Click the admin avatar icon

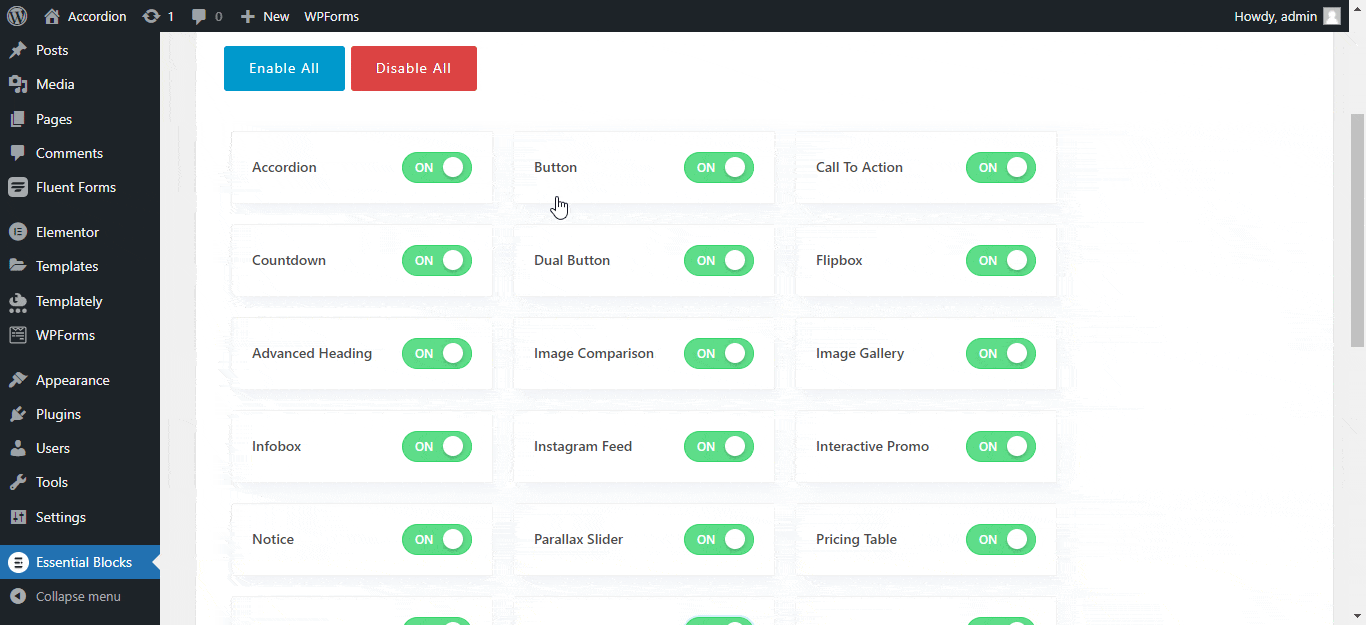coord(1332,16)
